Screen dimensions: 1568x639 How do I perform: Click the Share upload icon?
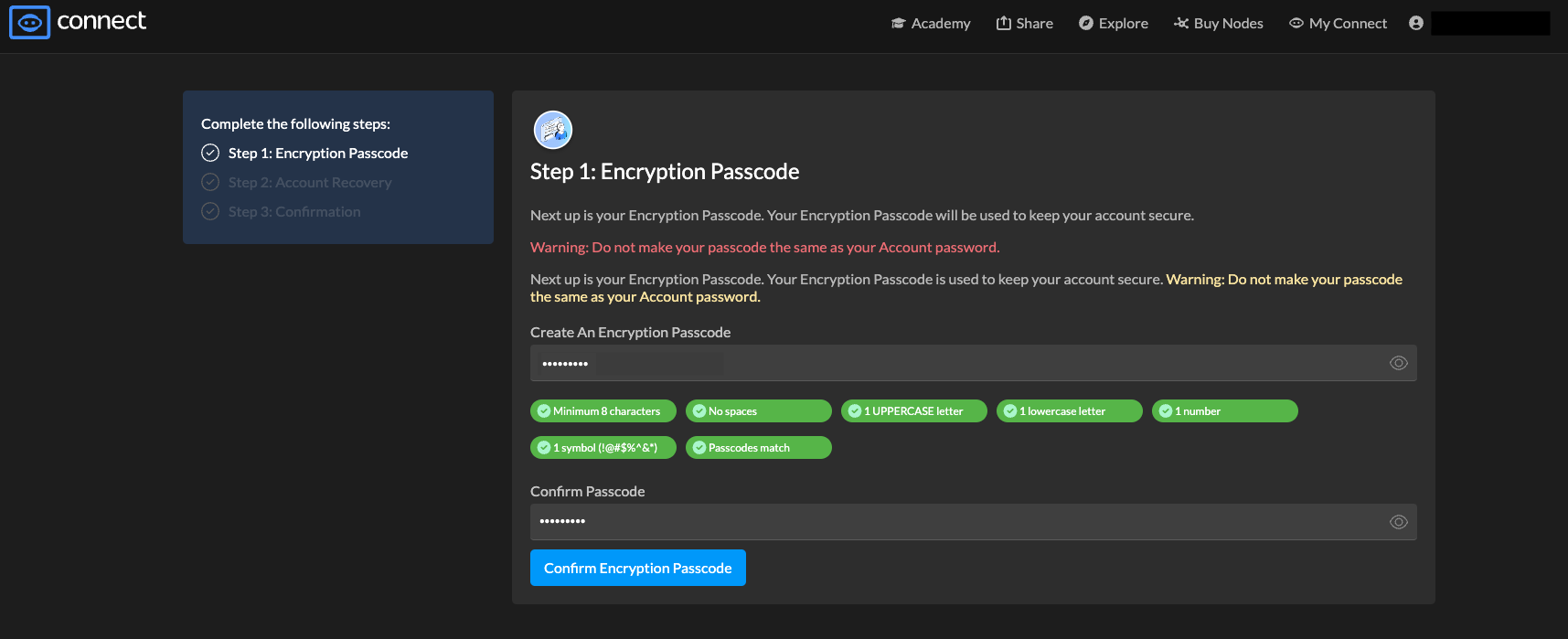click(x=1003, y=22)
